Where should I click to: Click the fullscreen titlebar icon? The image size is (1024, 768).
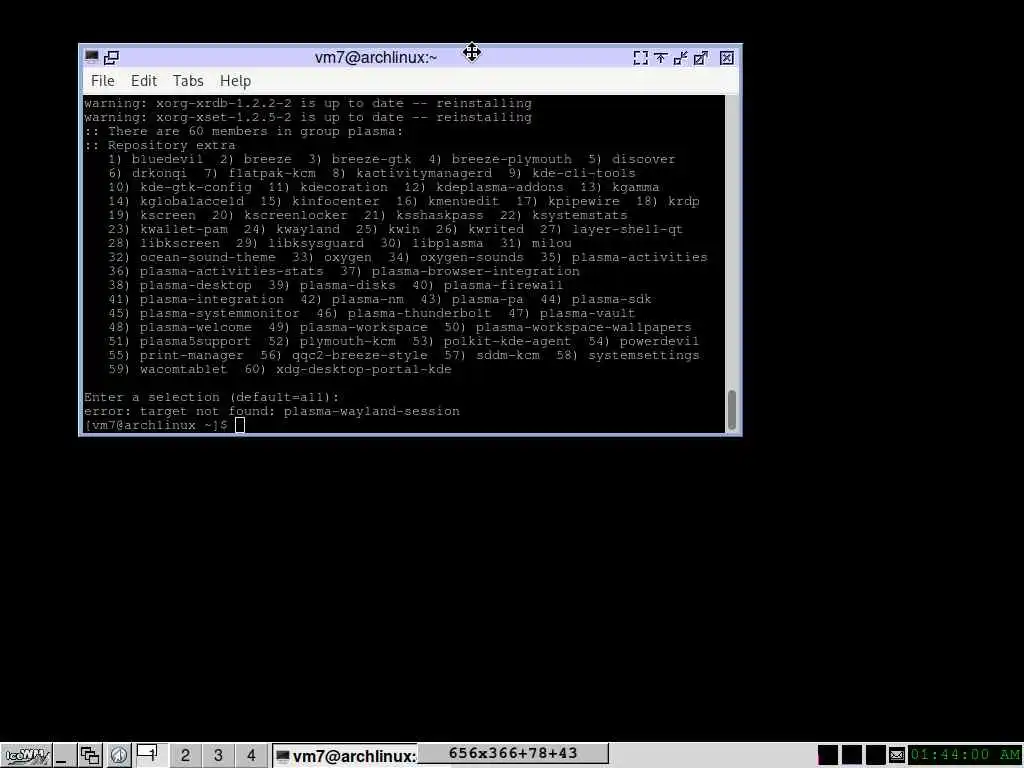click(641, 58)
